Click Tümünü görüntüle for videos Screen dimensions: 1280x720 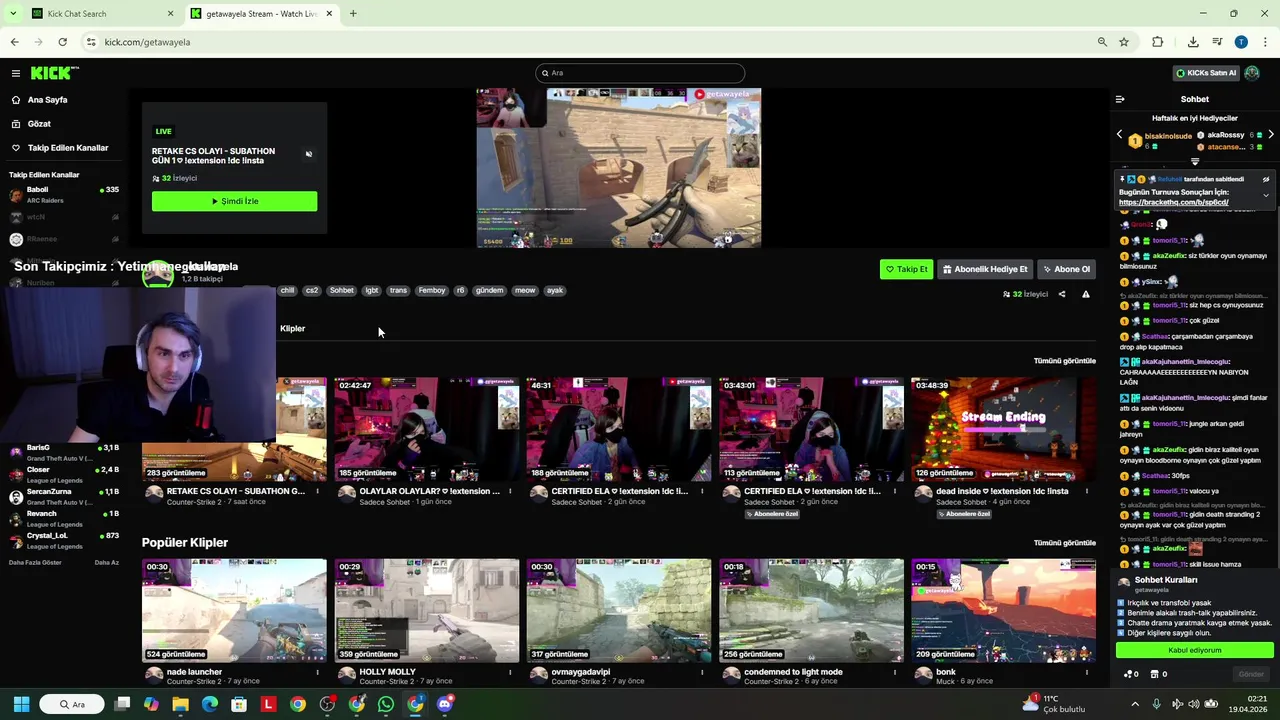click(1065, 361)
